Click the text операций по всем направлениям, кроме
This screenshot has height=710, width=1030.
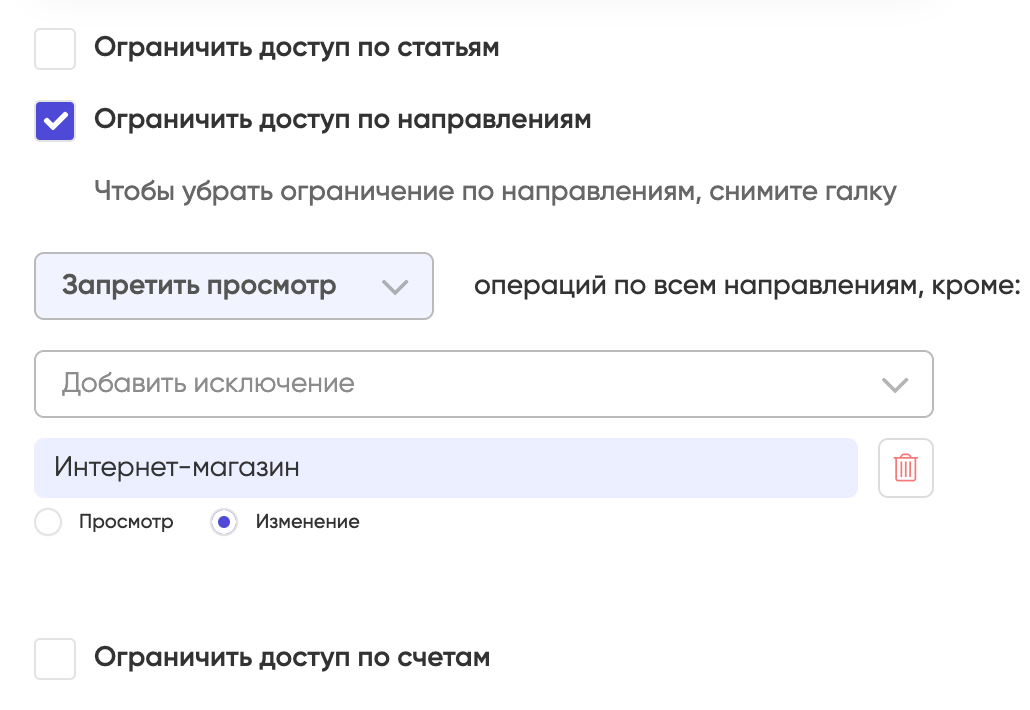coord(748,286)
